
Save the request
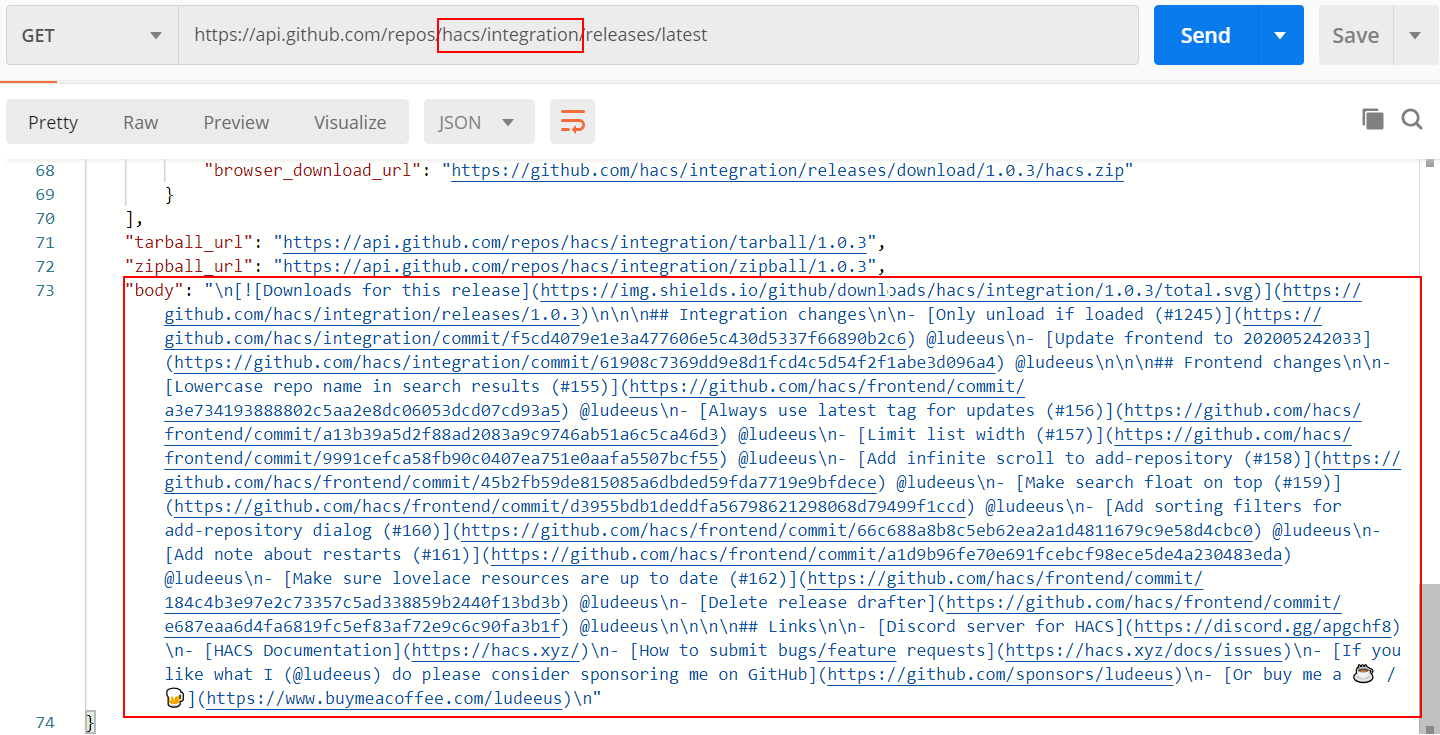1355,35
